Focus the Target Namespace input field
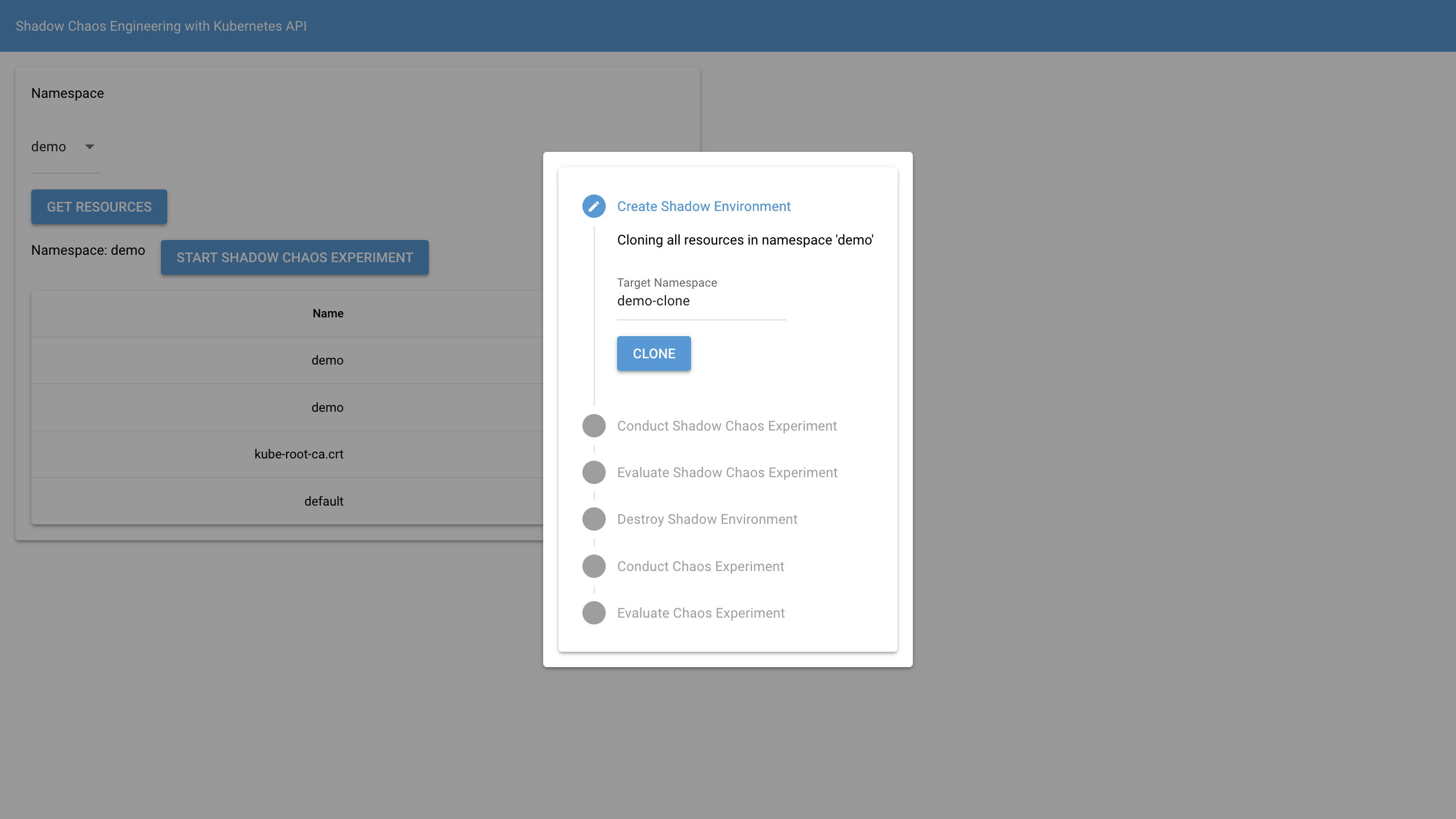Screen dimensions: 1456x819 [x=701, y=301]
